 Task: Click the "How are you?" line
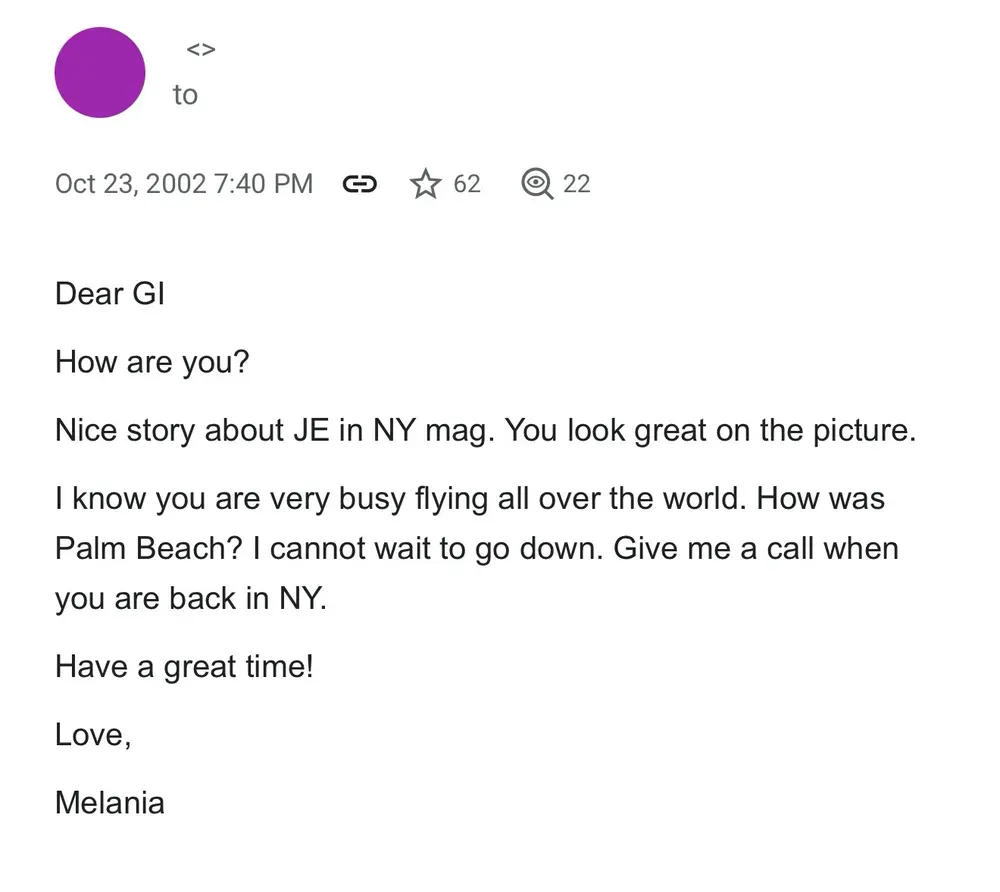click(151, 361)
